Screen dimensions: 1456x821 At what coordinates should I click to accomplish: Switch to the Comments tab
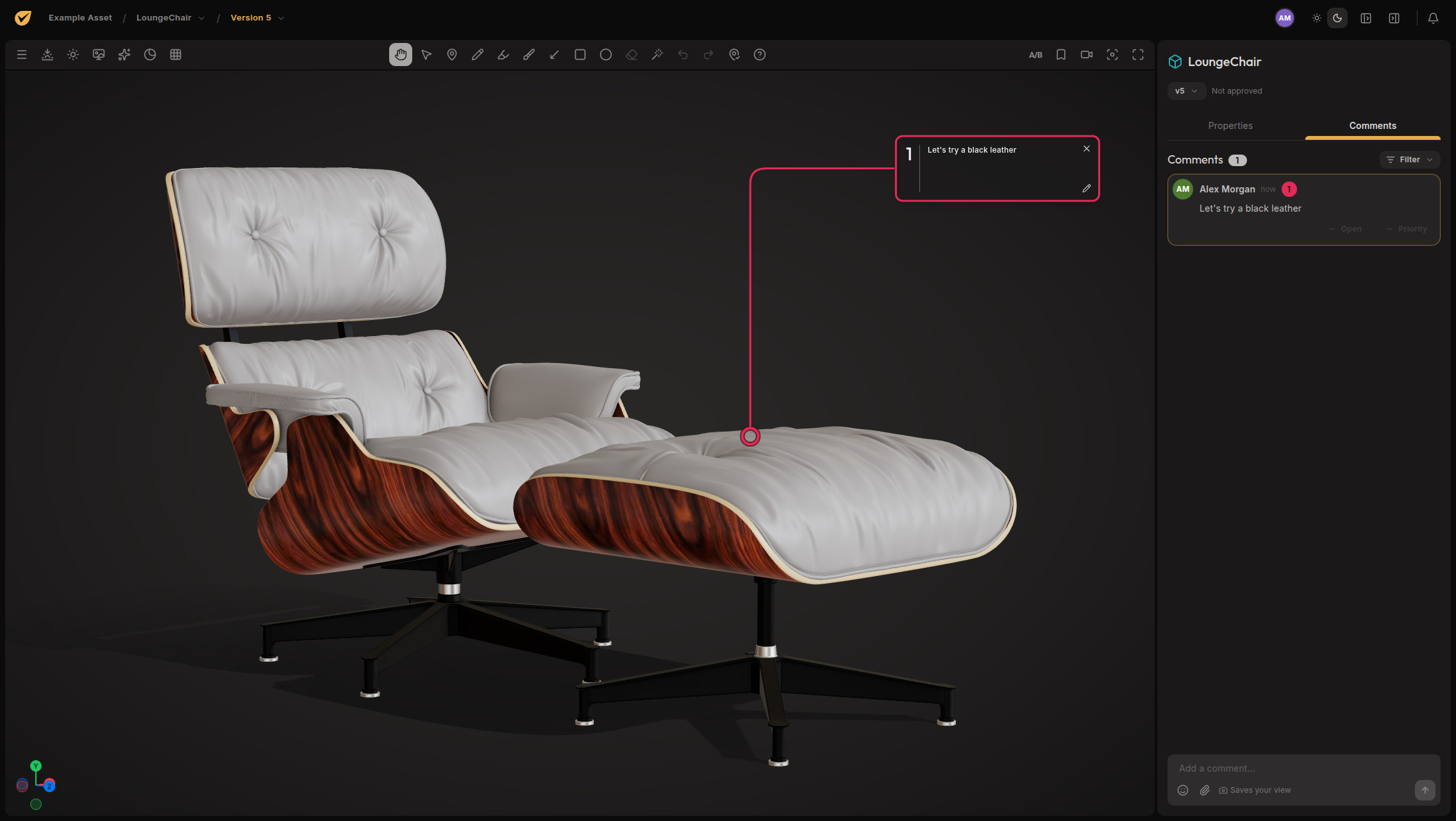point(1373,126)
